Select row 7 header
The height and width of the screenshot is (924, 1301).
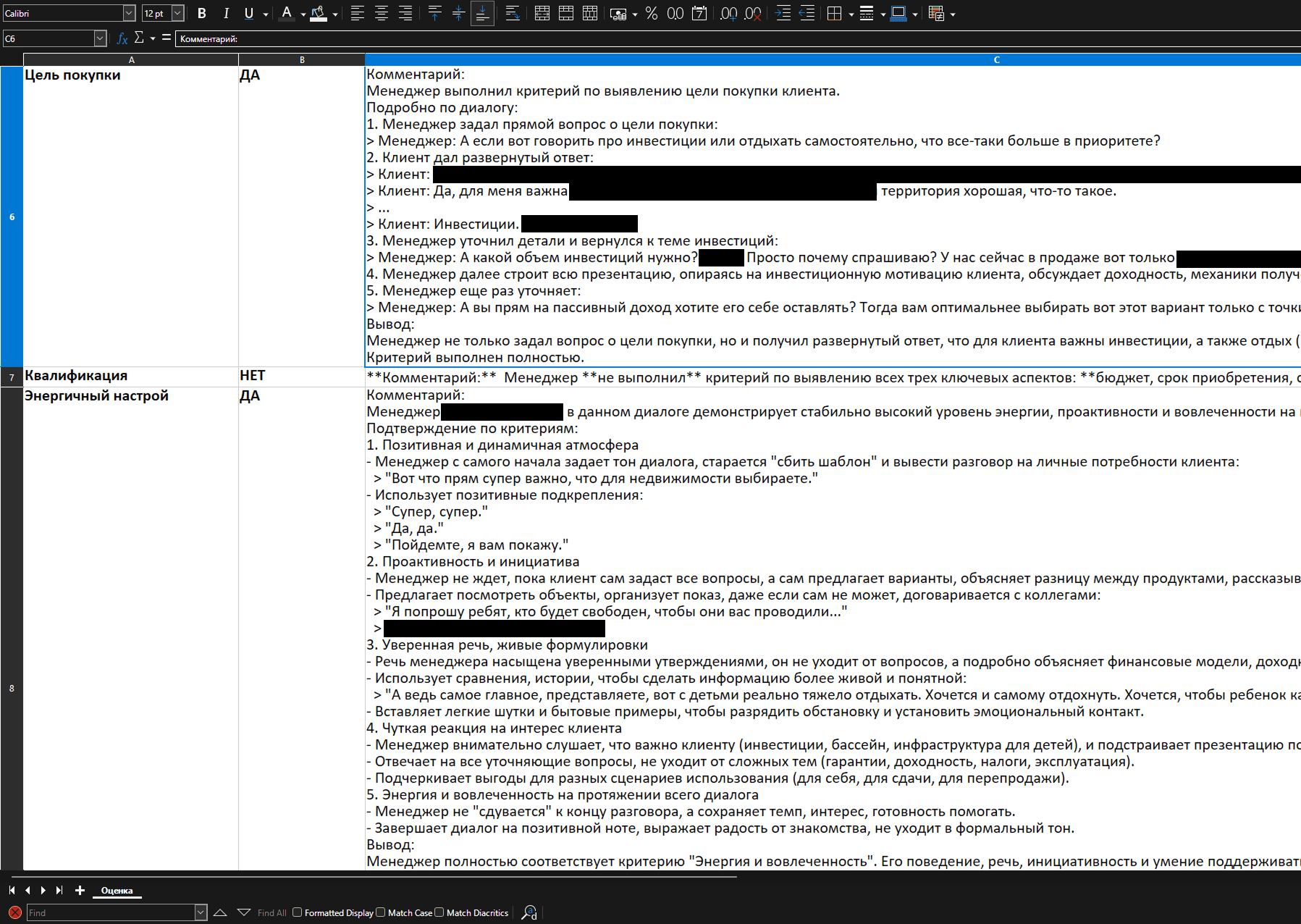[x=12, y=377]
